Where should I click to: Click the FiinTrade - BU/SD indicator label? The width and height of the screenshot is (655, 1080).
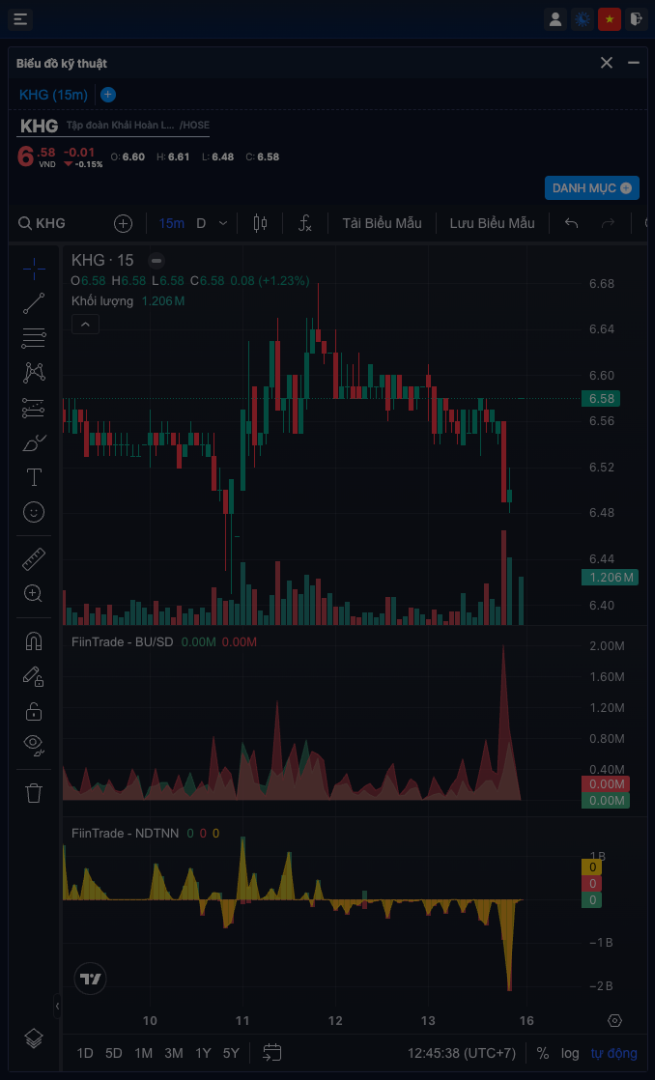[123, 642]
